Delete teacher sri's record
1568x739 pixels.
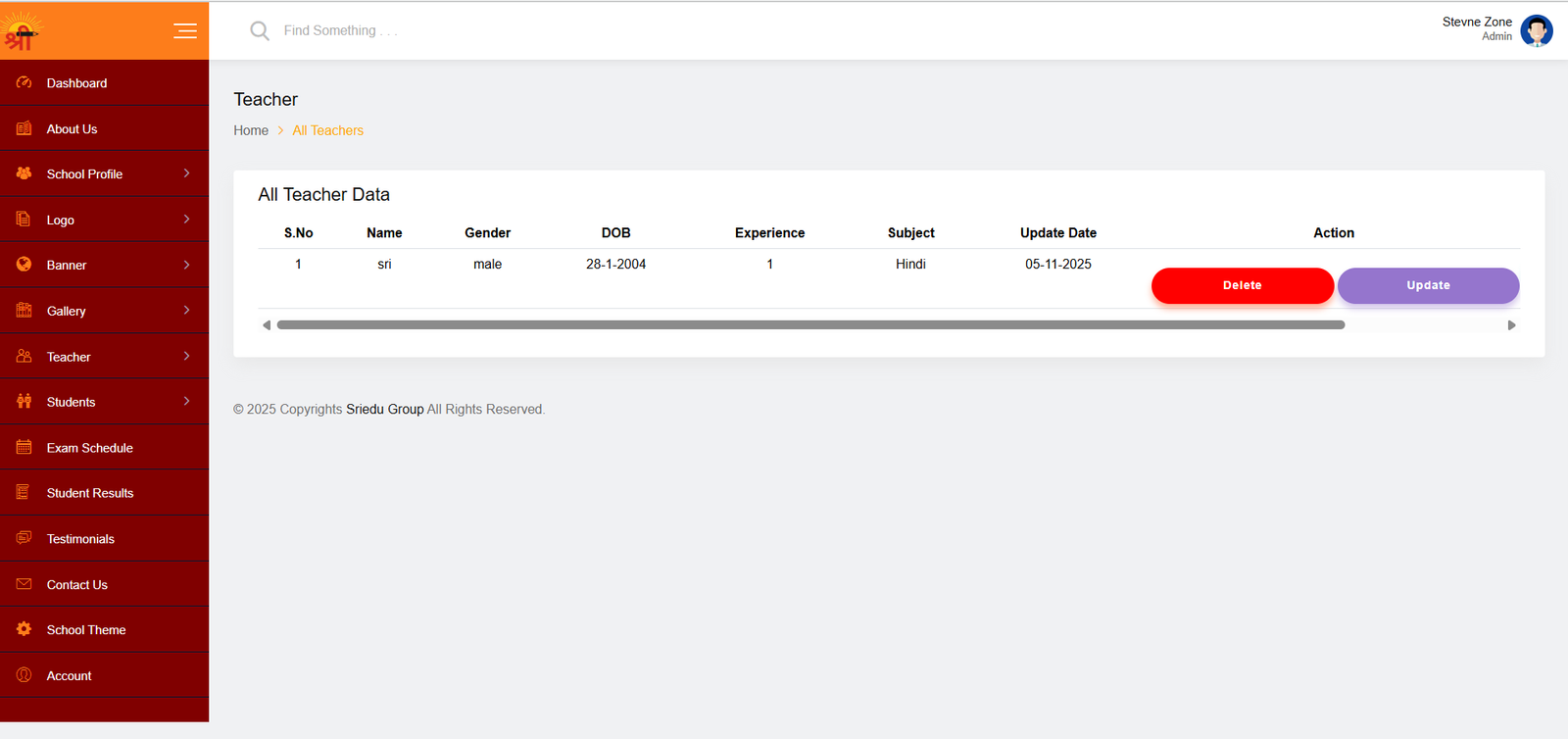(1242, 285)
